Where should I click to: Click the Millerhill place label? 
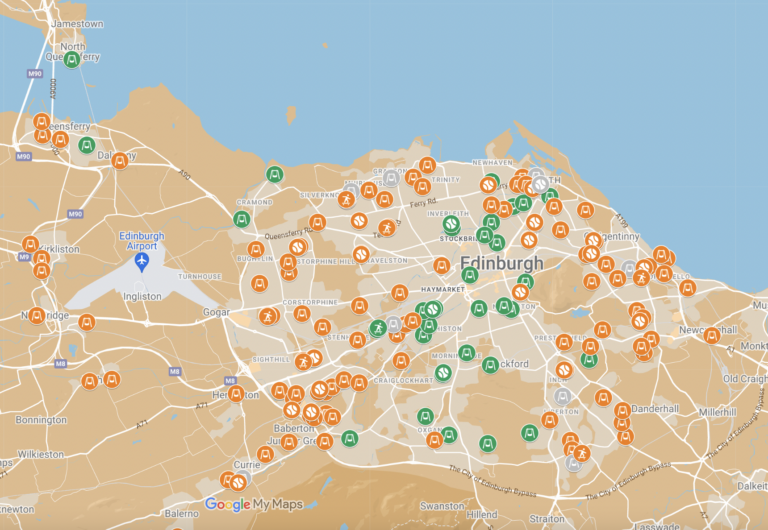pos(718,412)
